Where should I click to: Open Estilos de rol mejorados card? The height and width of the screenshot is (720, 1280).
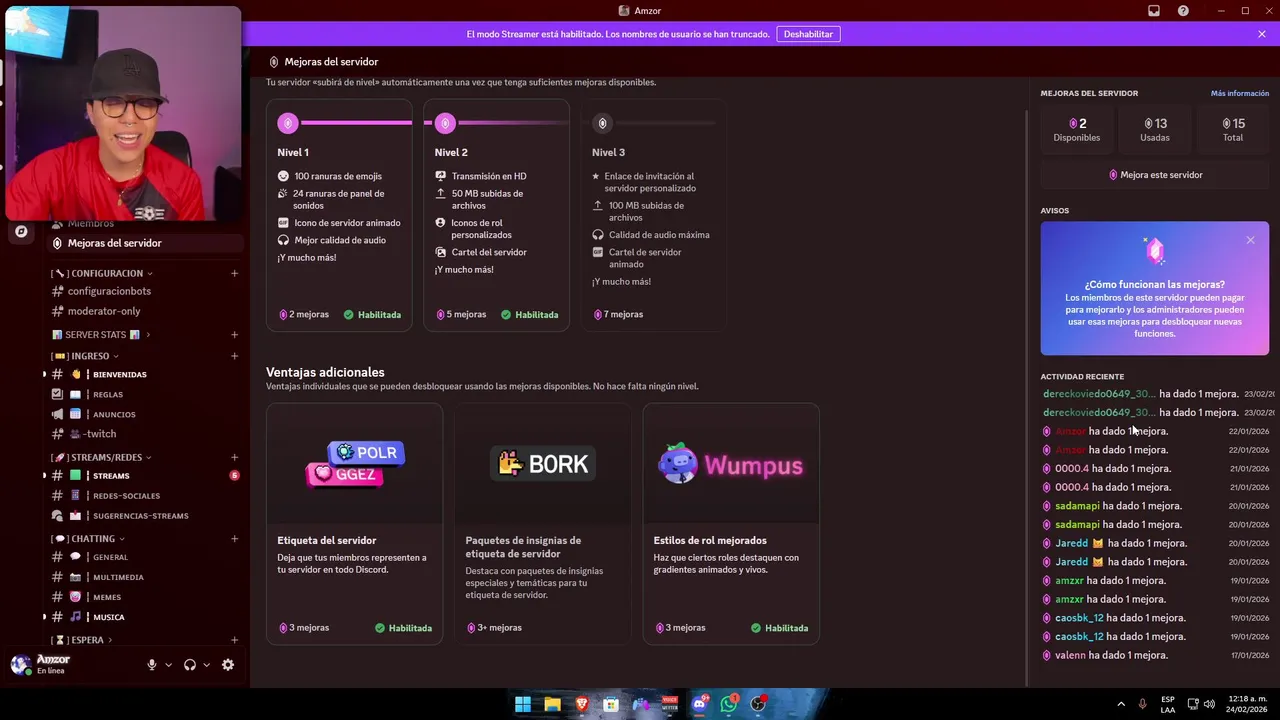pyautogui.click(x=731, y=524)
